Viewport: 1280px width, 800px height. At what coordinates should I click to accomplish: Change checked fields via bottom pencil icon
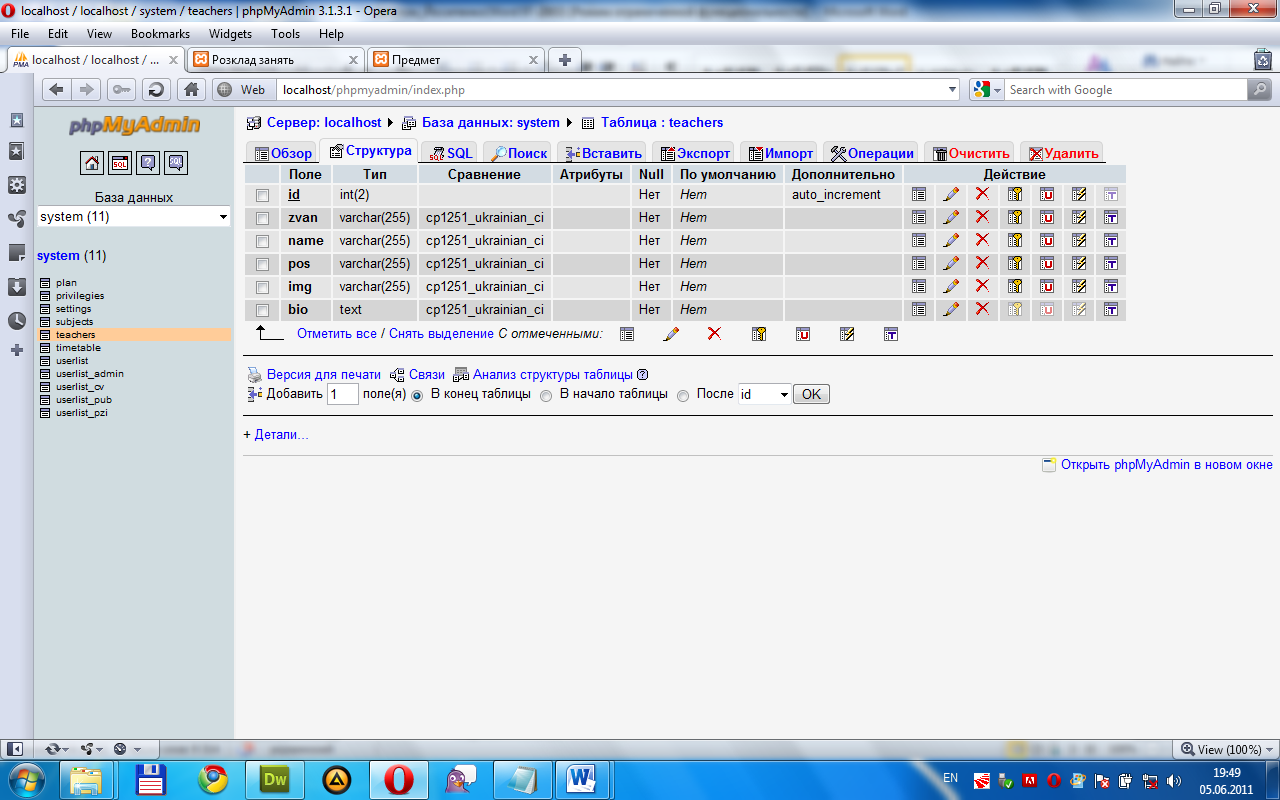671,334
